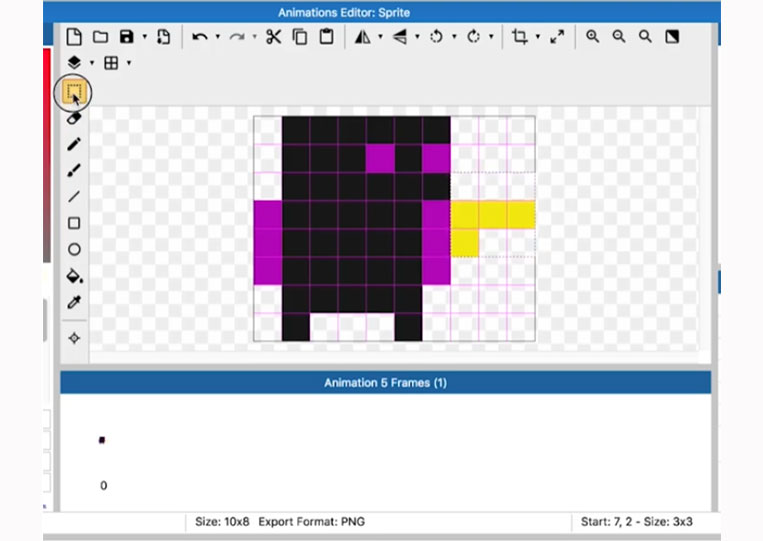The height and width of the screenshot is (541, 763).
Task: Toggle the pixel grid icon
Action: [111, 63]
